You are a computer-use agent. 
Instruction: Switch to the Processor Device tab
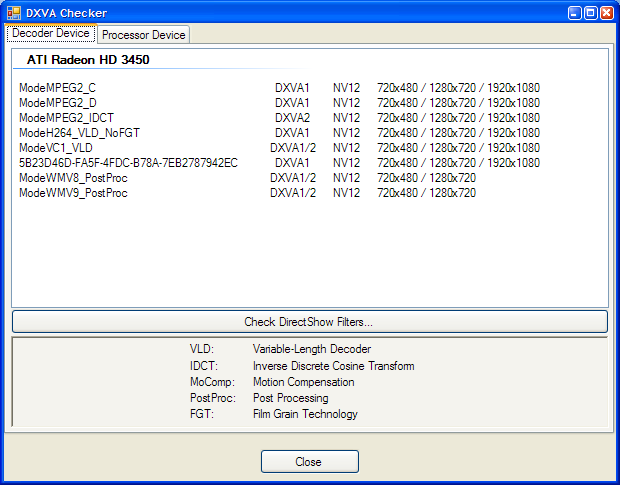pyautogui.click(x=144, y=35)
